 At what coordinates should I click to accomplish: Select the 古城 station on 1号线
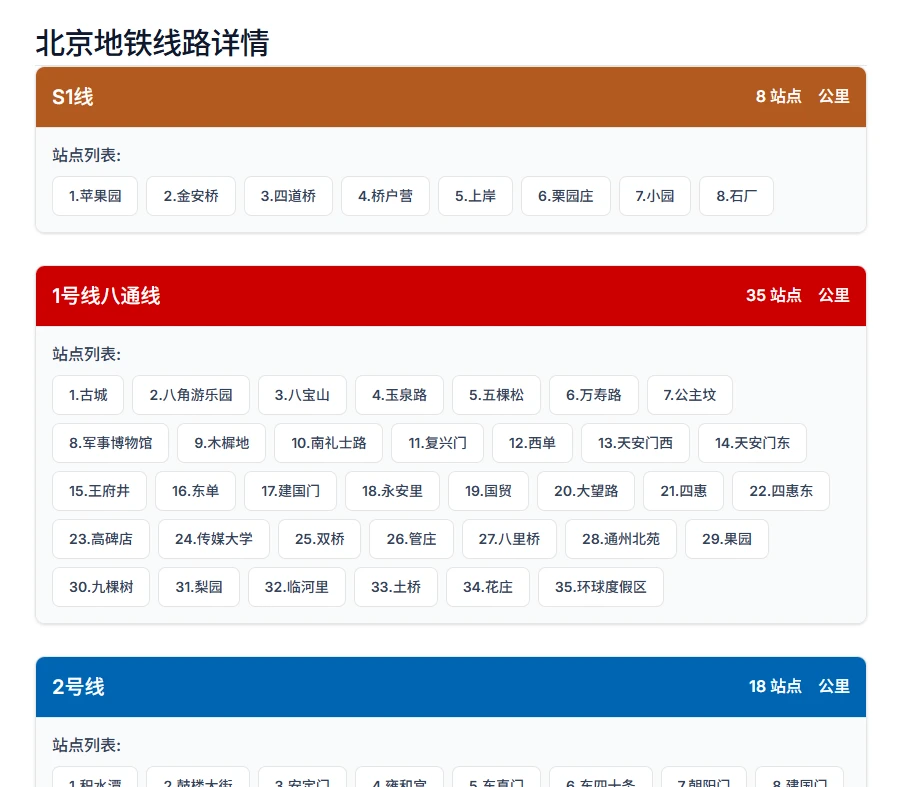pos(88,395)
